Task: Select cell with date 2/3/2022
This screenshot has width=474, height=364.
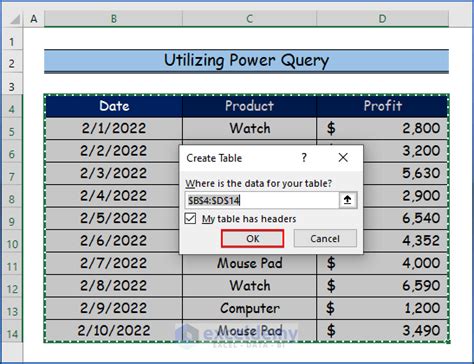Action: pyautogui.click(x=114, y=173)
